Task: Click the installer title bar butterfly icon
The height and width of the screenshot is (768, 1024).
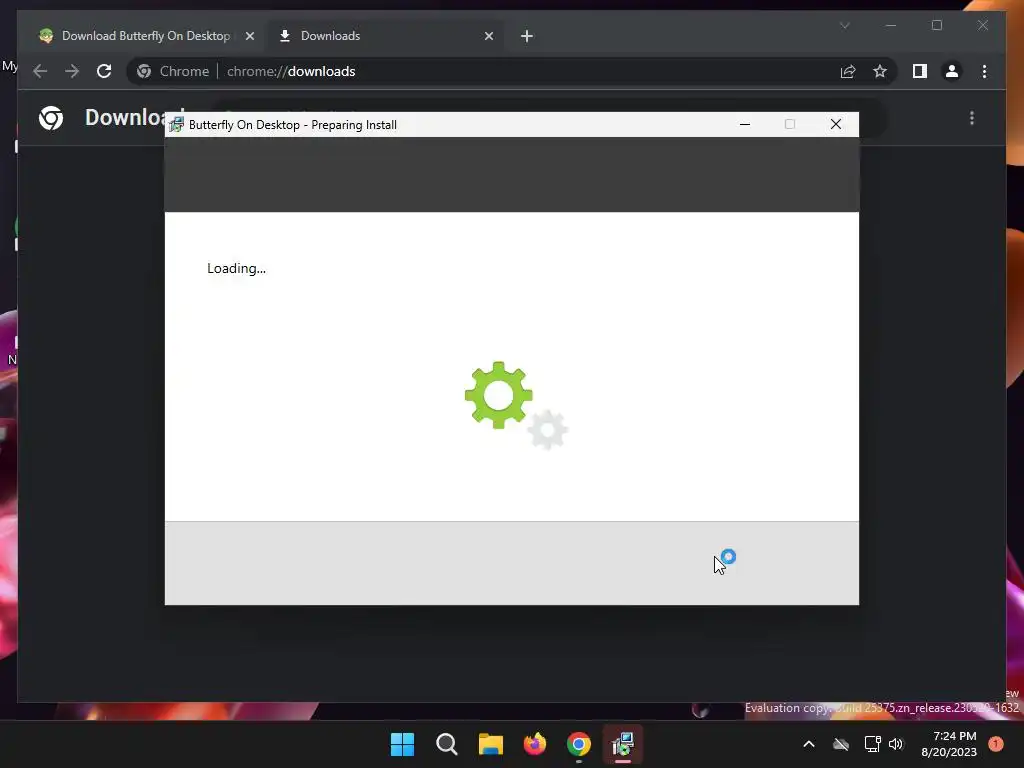Action: (x=176, y=124)
